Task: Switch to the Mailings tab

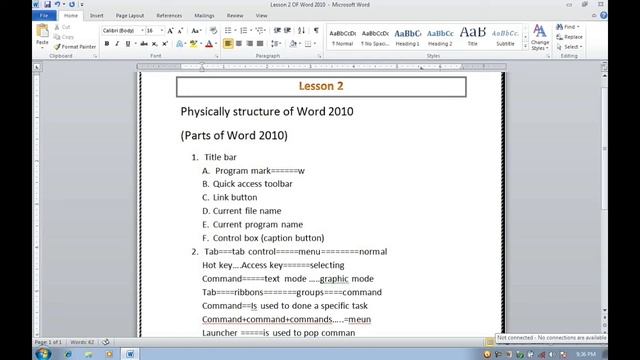Action: coord(204,16)
